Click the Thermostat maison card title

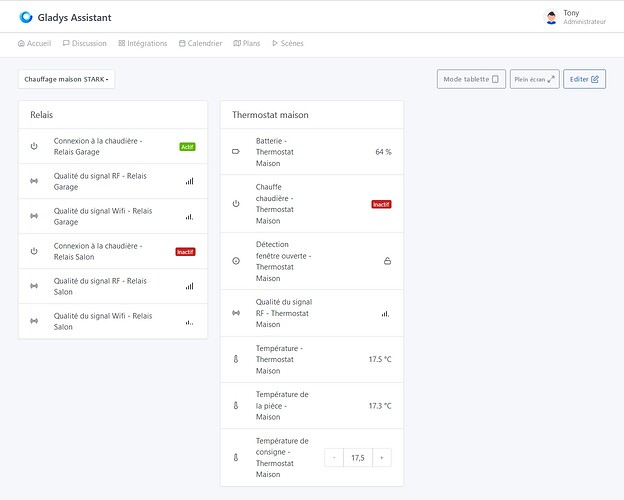pyautogui.click(x=270, y=115)
